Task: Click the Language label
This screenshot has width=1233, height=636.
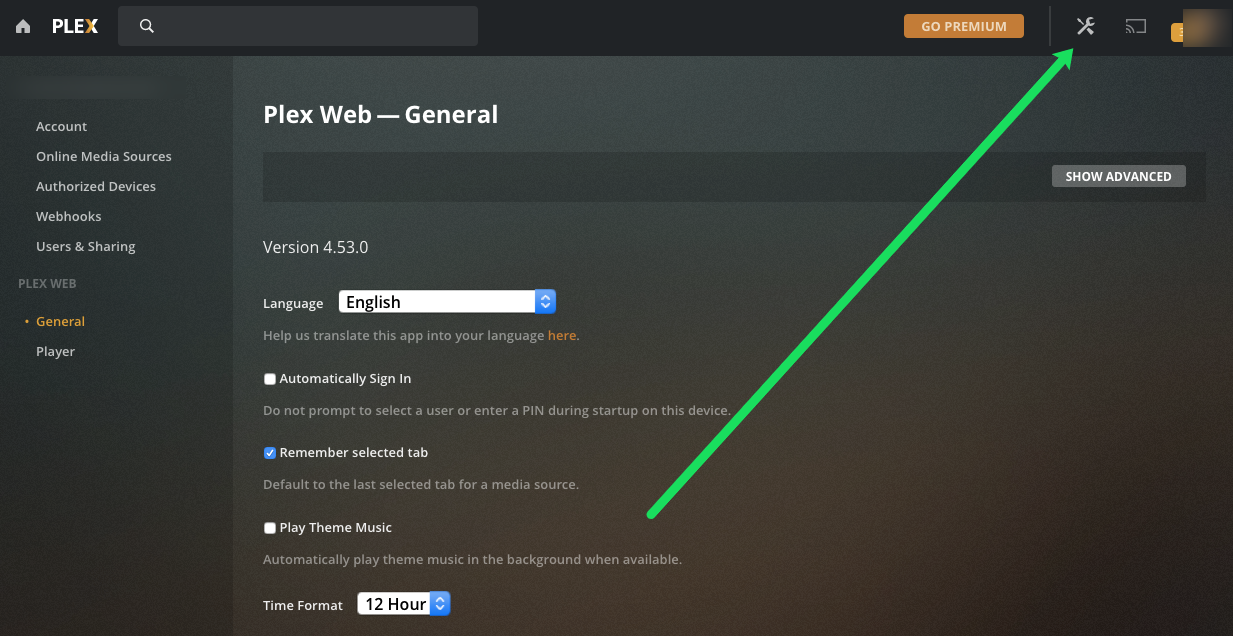Action: point(293,303)
